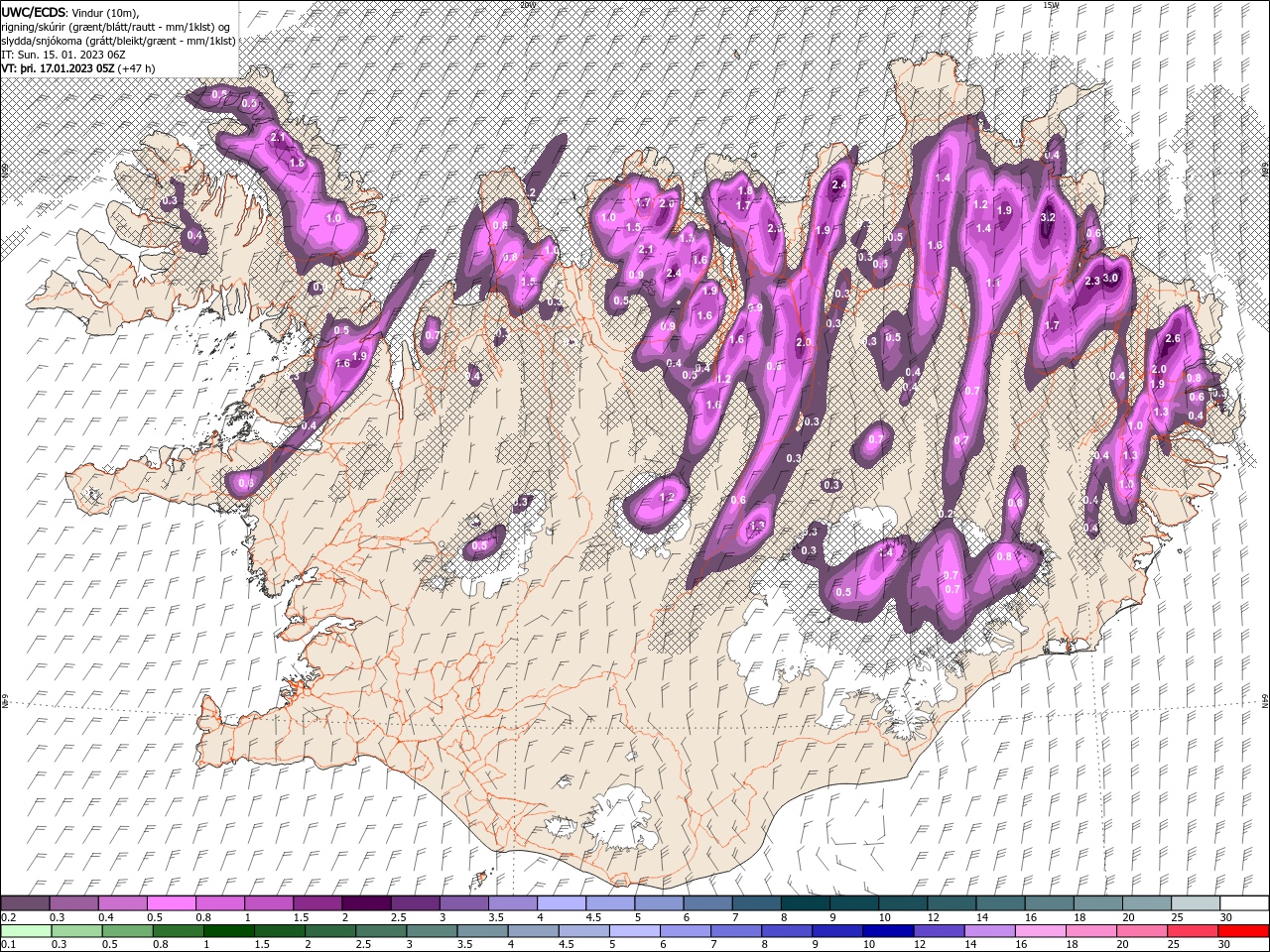Click the 15W longitude label

click(1051, 5)
